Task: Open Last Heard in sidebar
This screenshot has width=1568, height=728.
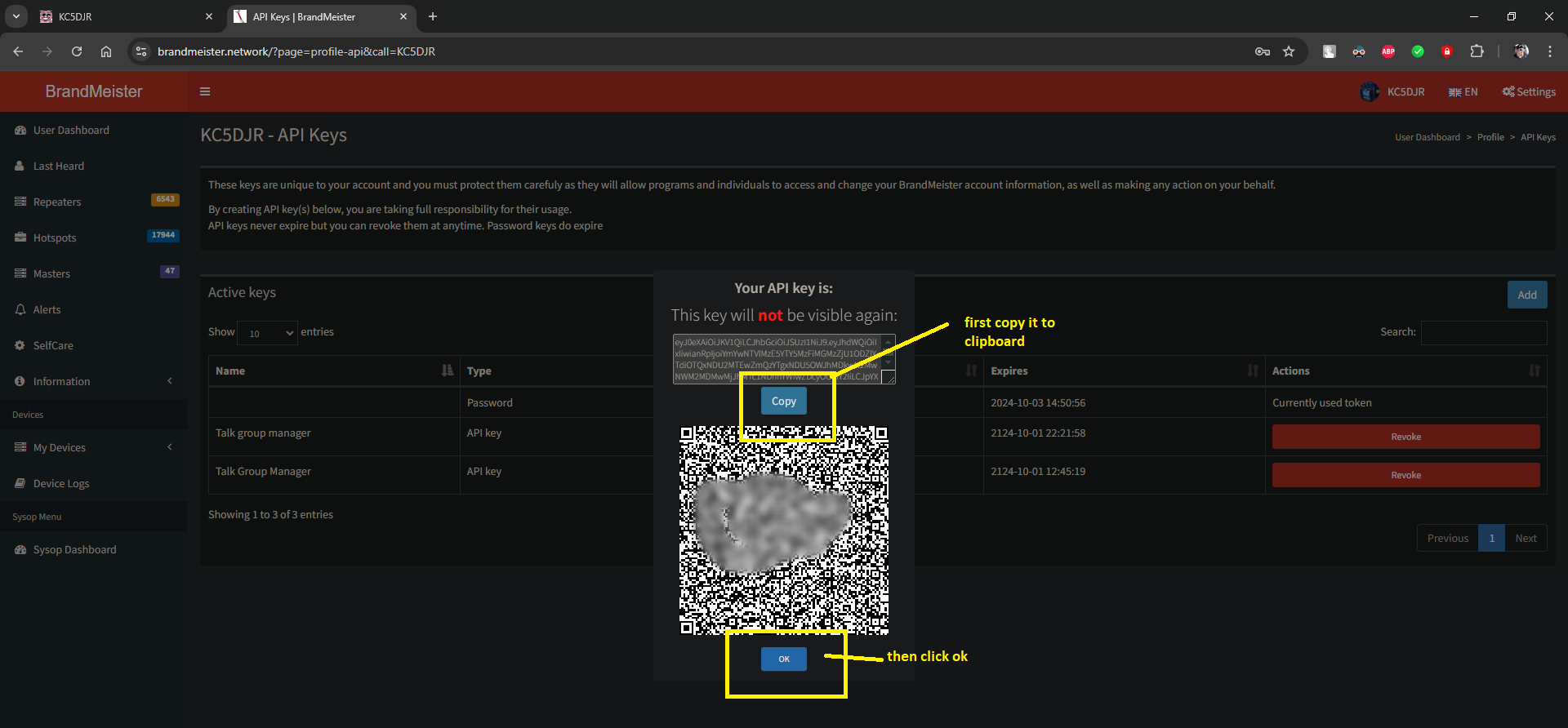Action: click(x=58, y=166)
